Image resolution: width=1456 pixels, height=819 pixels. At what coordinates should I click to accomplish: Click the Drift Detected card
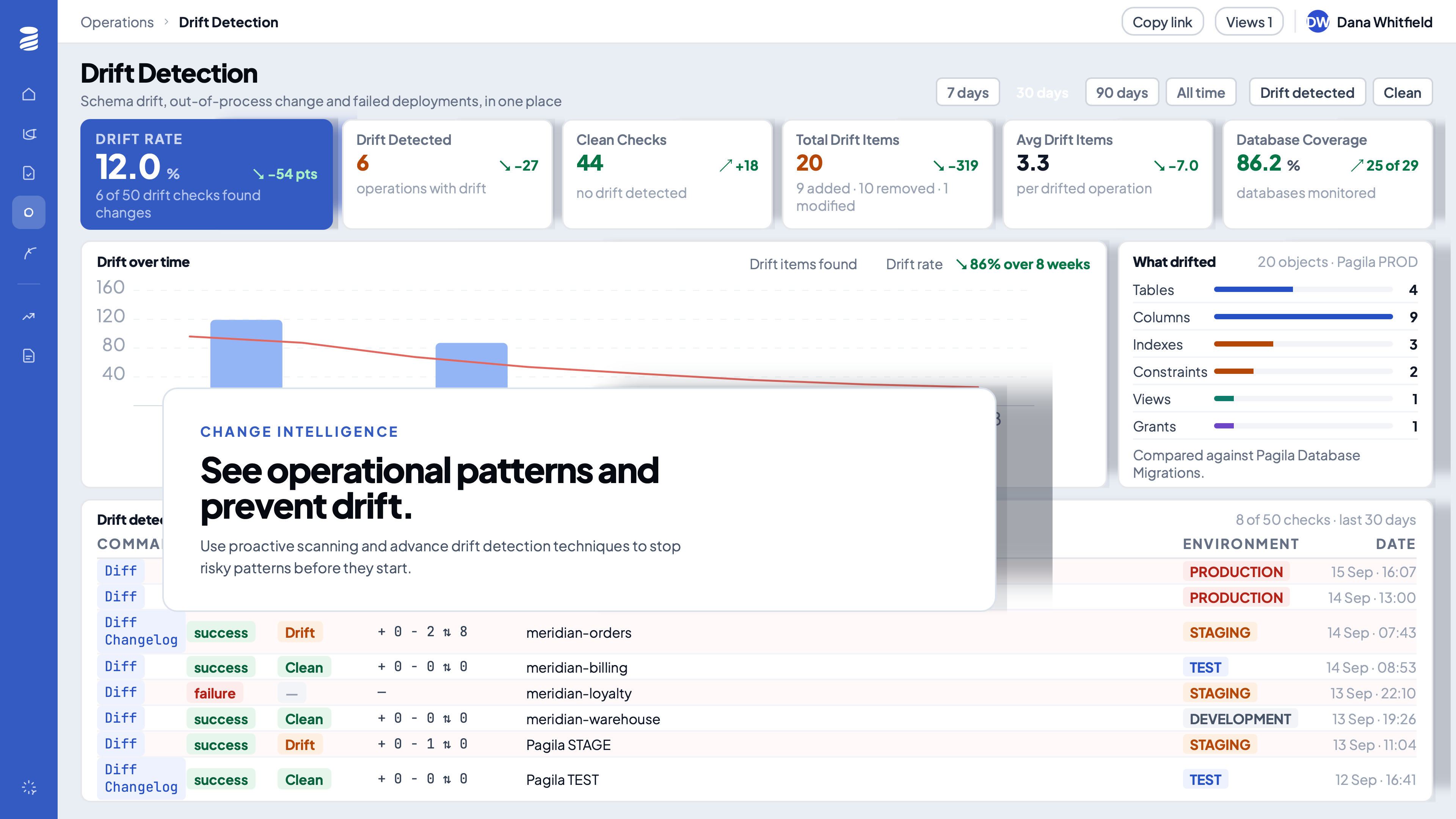tap(447, 174)
